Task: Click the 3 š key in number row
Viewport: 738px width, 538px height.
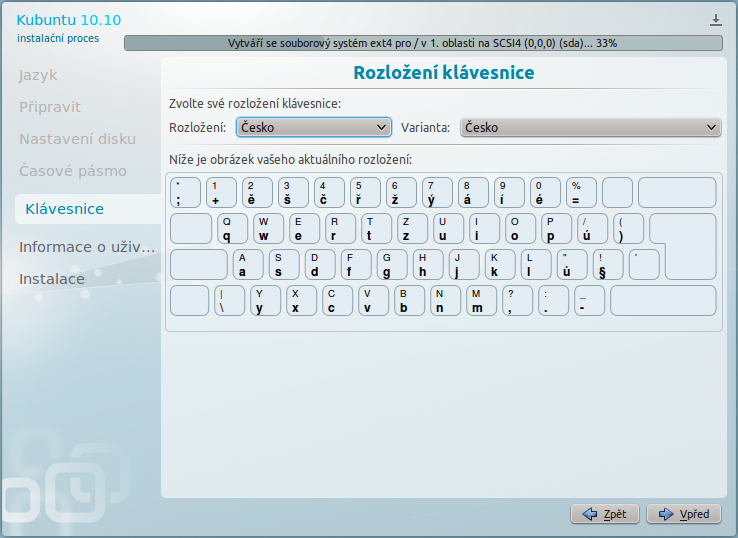Action: [x=293, y=193]
